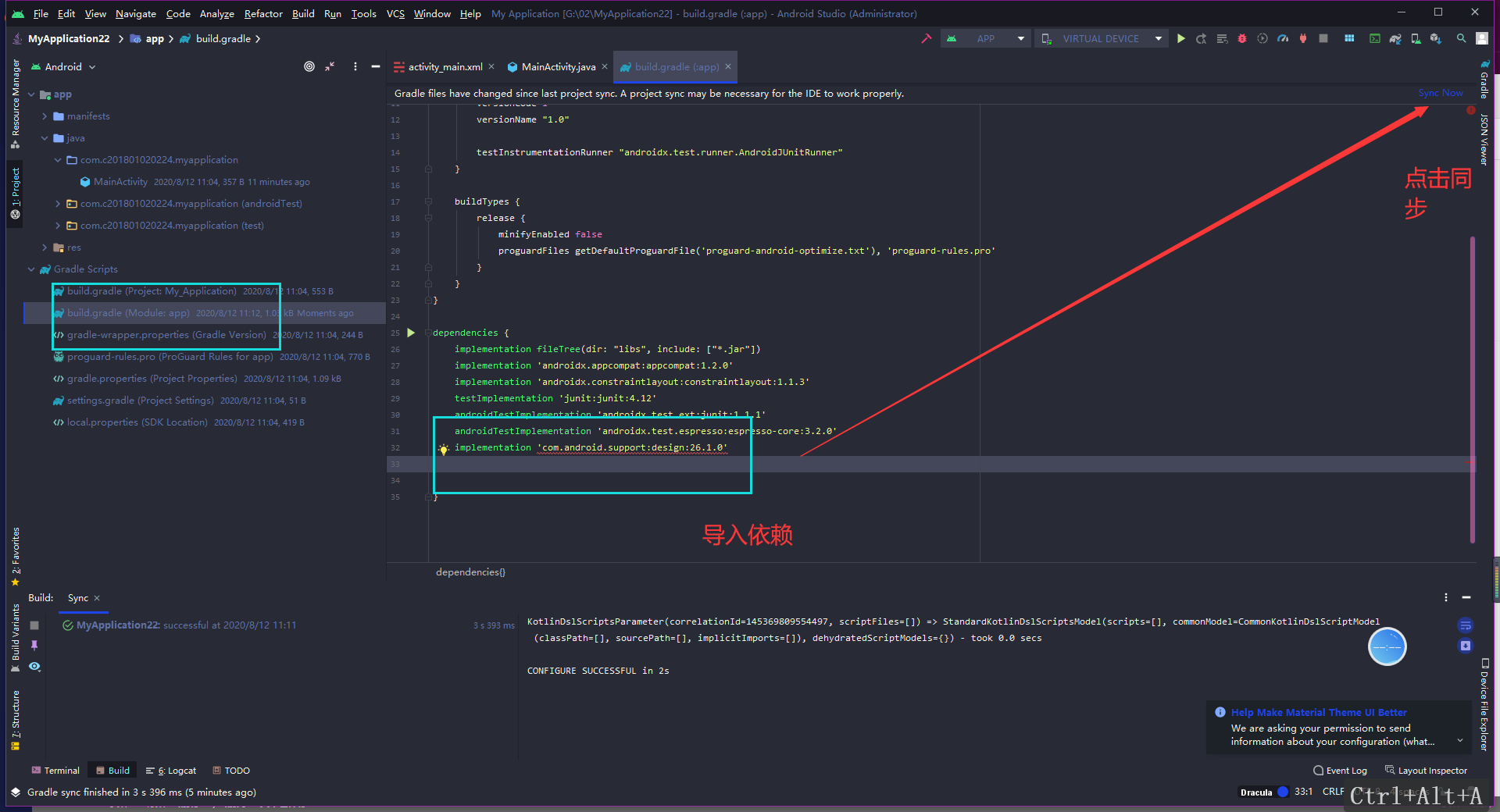The image size is (1500, 812).
Task: Expand the notification balloon chevron
Action: (x=1460, y=741)
